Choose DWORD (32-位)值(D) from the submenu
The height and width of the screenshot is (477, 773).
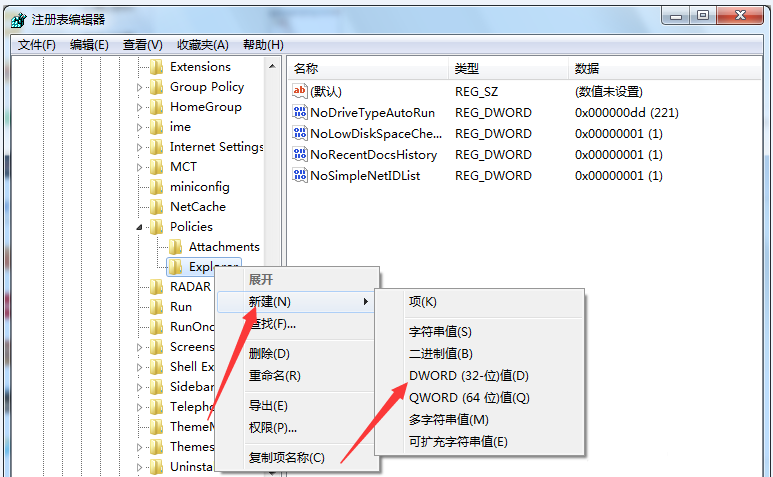click(468, 375)
